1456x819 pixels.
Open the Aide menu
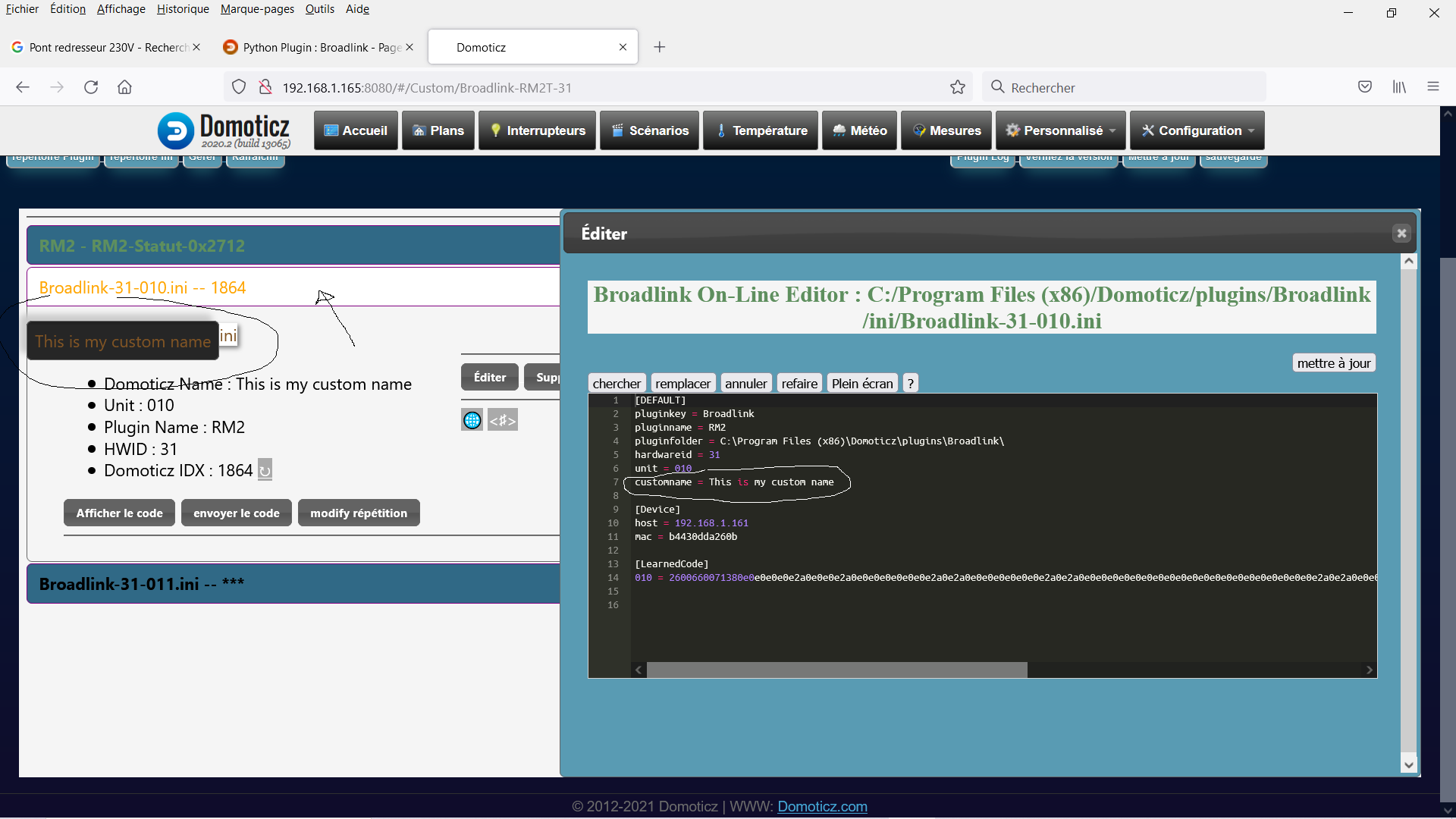coord(357,9)
